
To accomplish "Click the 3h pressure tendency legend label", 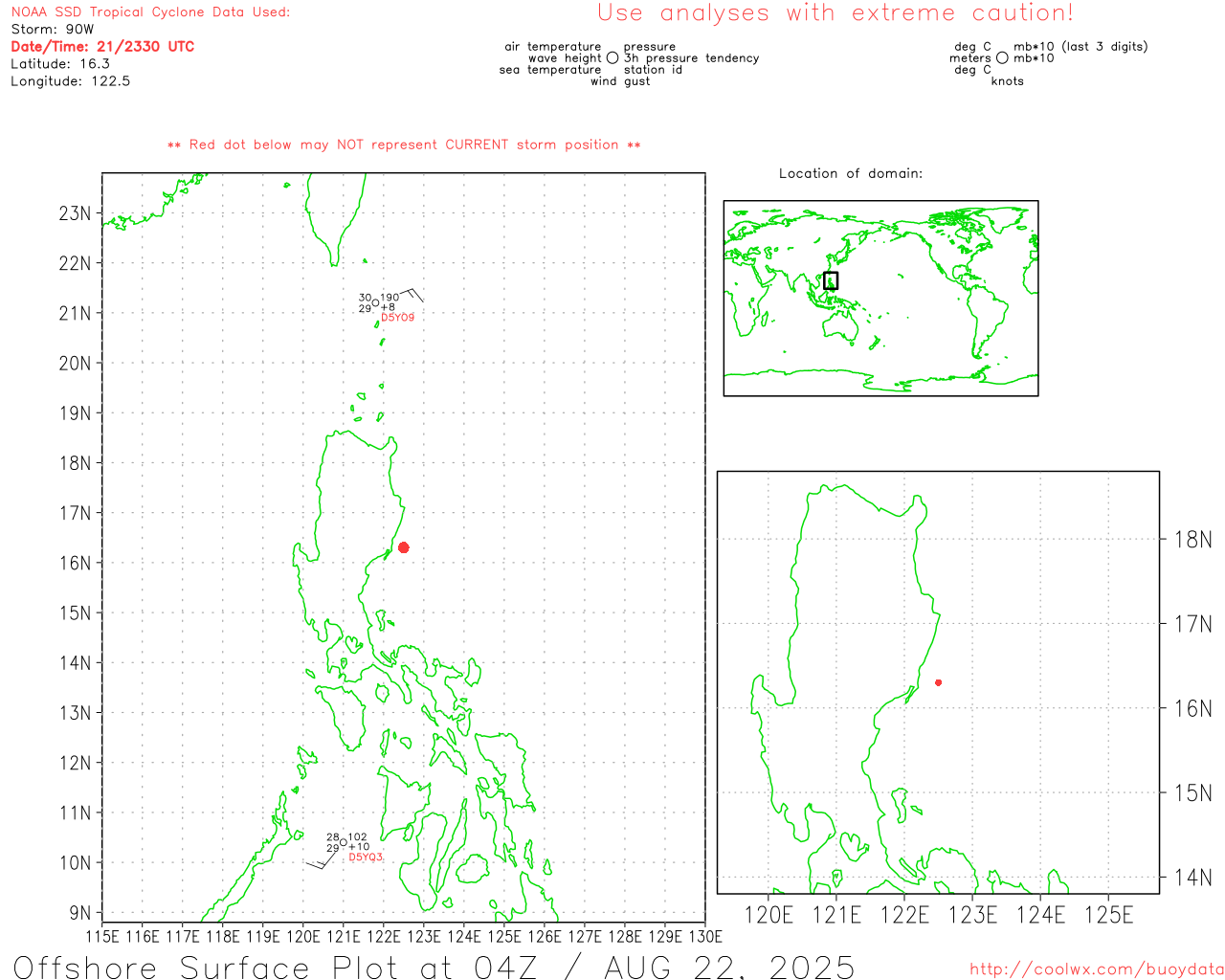I will pos(691,58).
